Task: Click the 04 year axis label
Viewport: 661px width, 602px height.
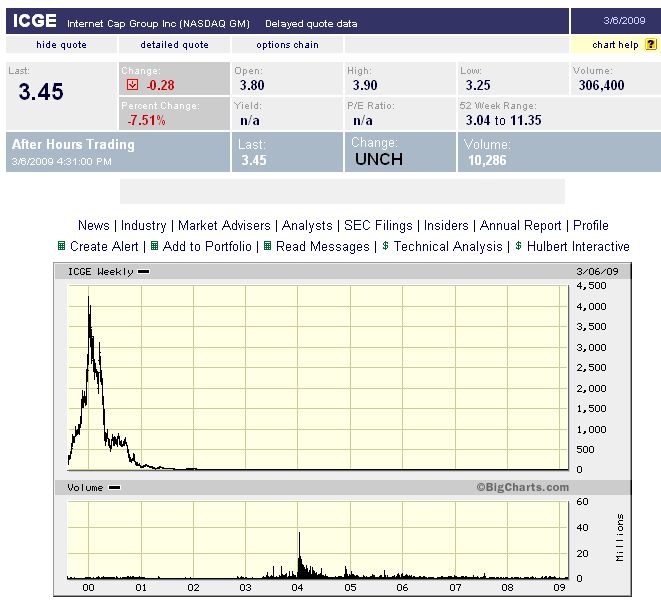Action: (x=297, y=588)
